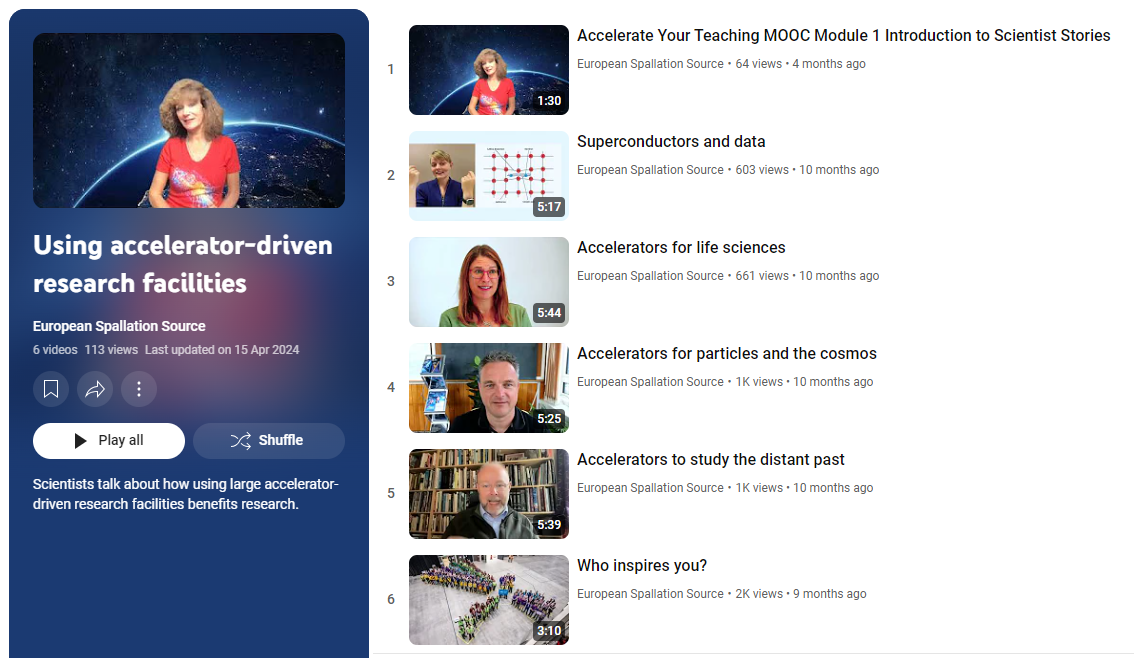1134x658 pixels.
Task: Shuffle the playlist
Action: tap(268, 440)
